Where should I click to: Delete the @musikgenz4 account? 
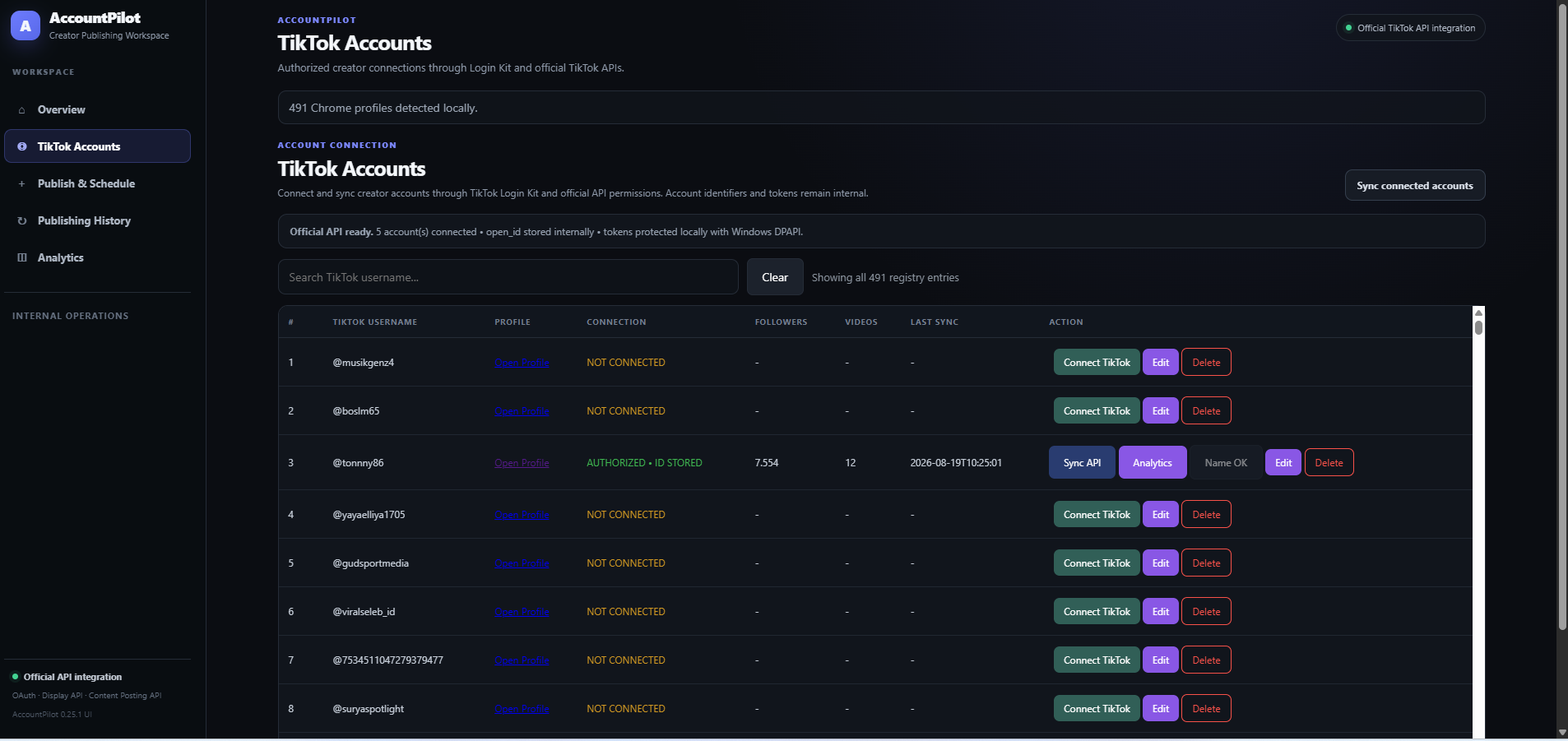[1206, 363]
